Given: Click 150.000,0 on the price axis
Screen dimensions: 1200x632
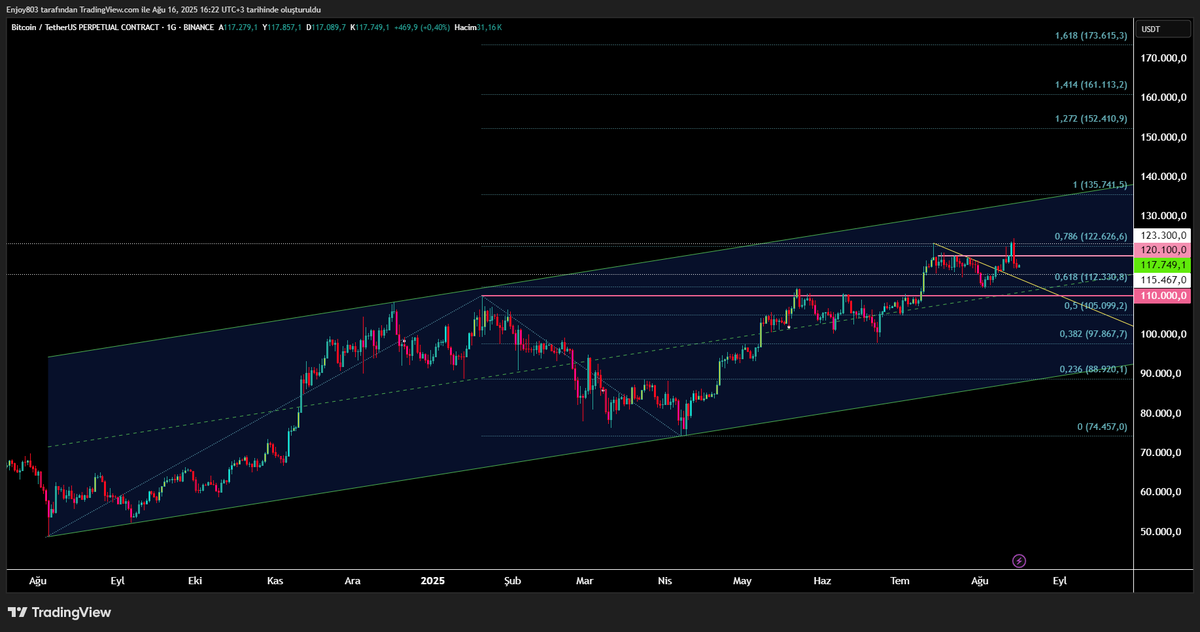Looking at the screenshot, I should tap(1162, 137).
